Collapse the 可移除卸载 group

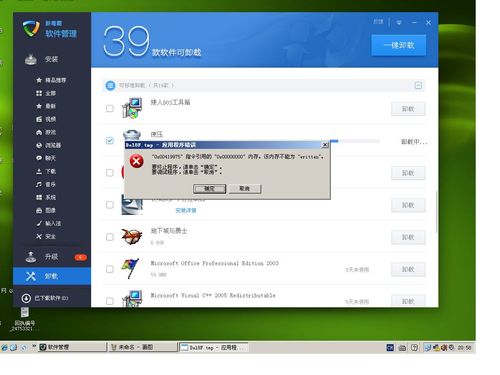coord(418,85)
